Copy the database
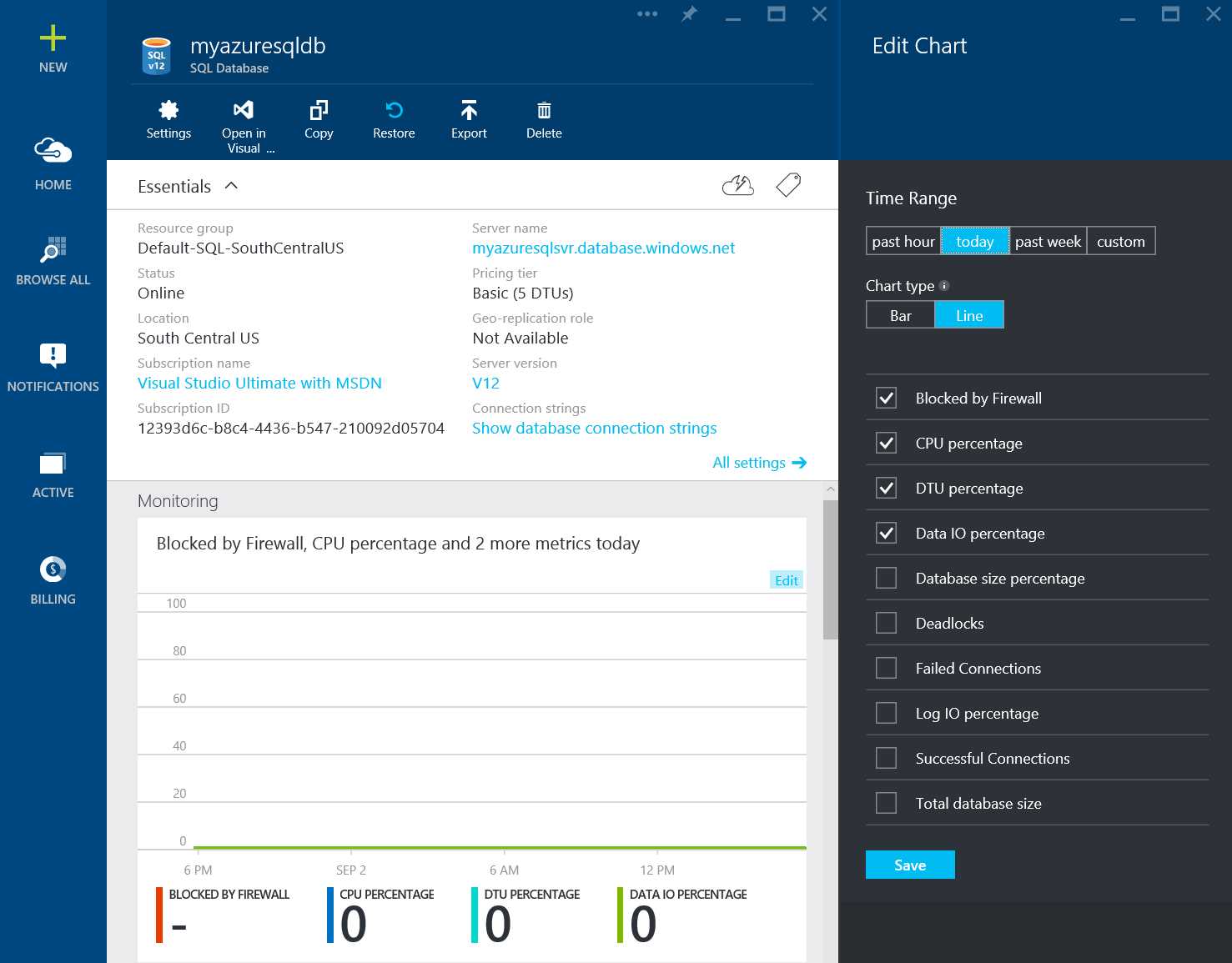Image resolution: width=1232 pixels, height=963 pixels. click(318, 119)
